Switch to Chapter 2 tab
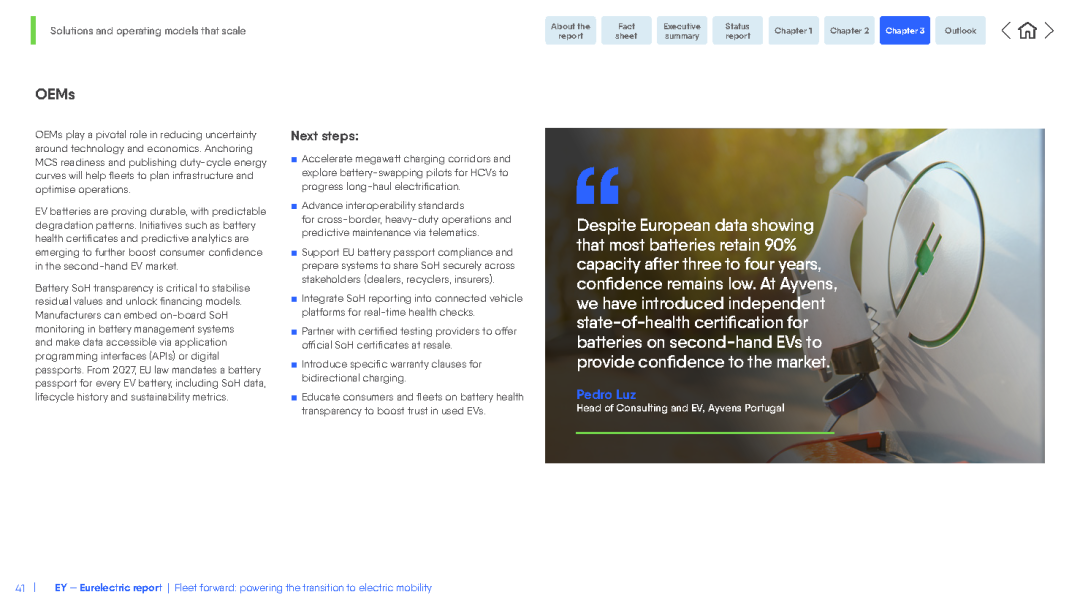The width and height of the screenshot is (1080, 608). (849, 31)
